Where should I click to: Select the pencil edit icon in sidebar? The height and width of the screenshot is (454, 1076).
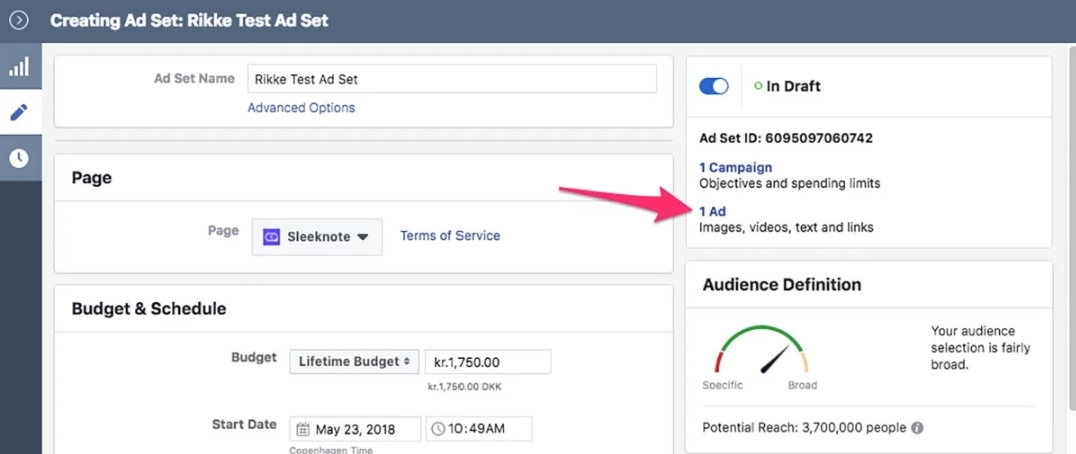point(19,112)
